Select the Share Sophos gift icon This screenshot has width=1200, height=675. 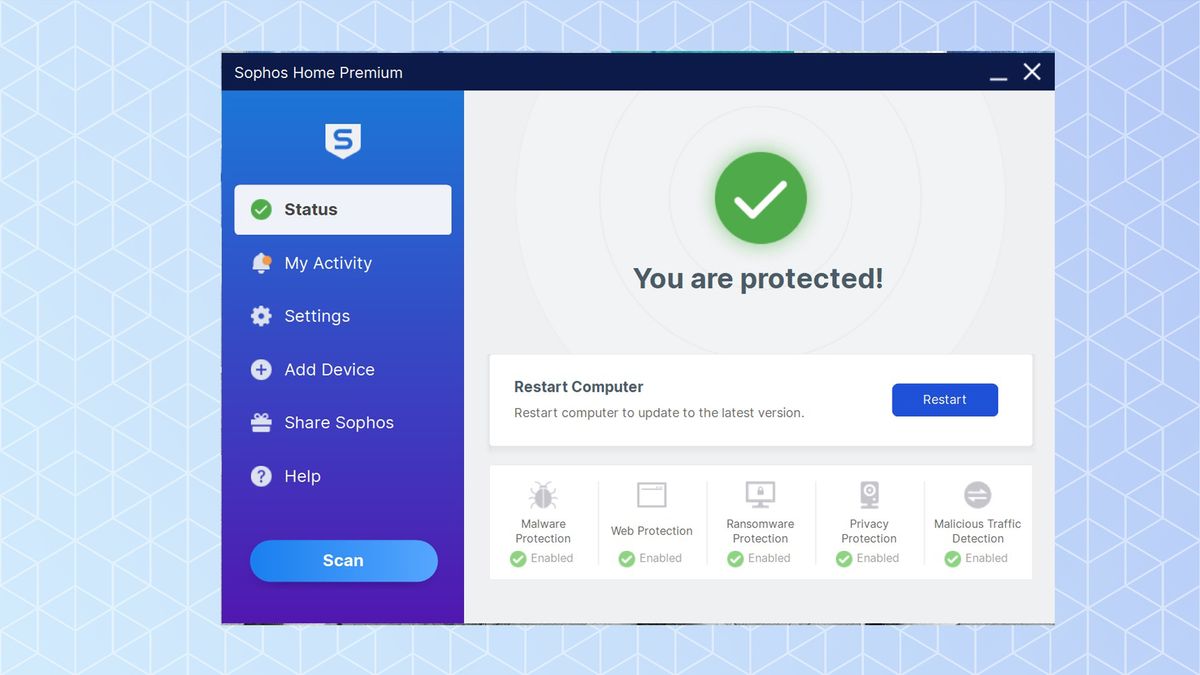tap(261, 422)
